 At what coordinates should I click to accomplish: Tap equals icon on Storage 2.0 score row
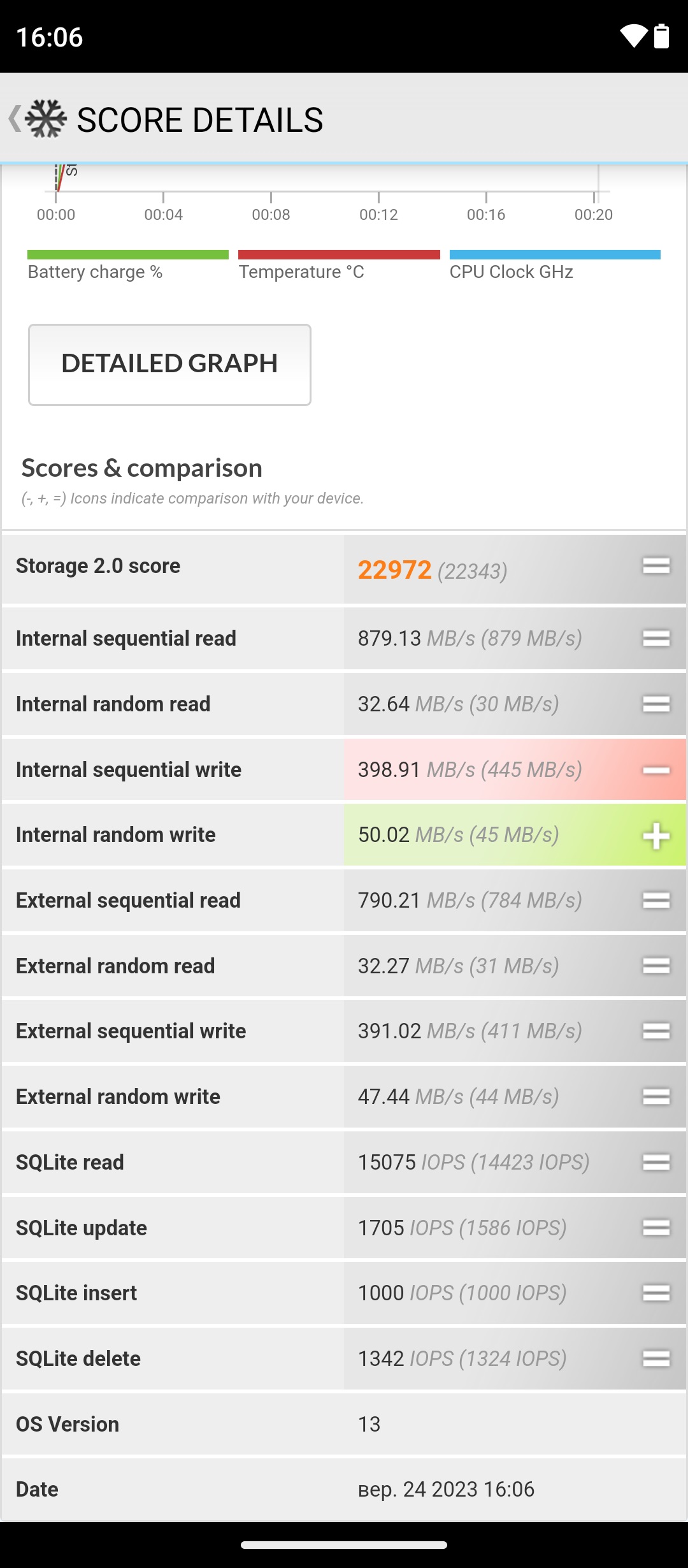[x=656, y=565]
